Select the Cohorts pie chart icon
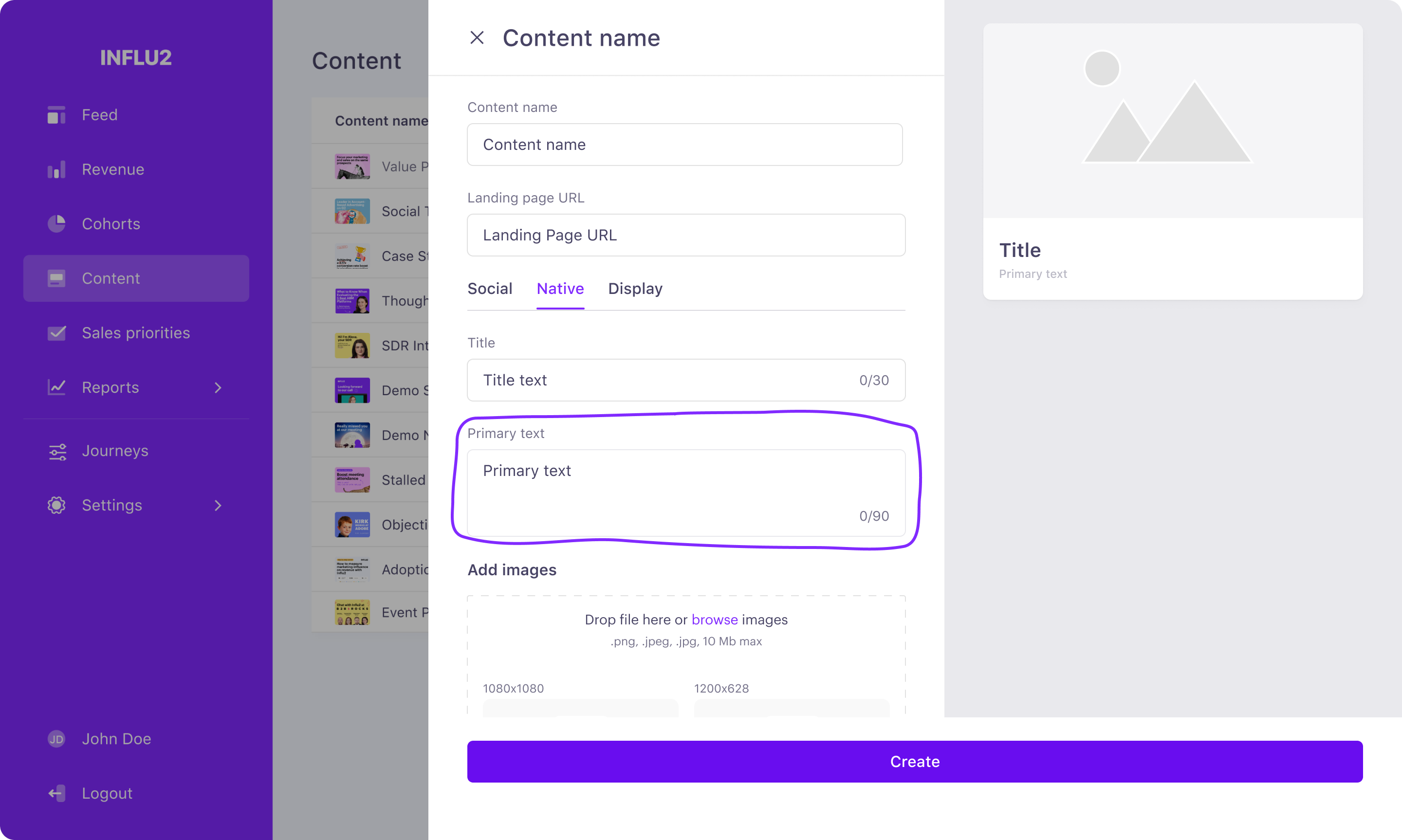Viewport: 1402px width, 840px height. tap(56, 223)
